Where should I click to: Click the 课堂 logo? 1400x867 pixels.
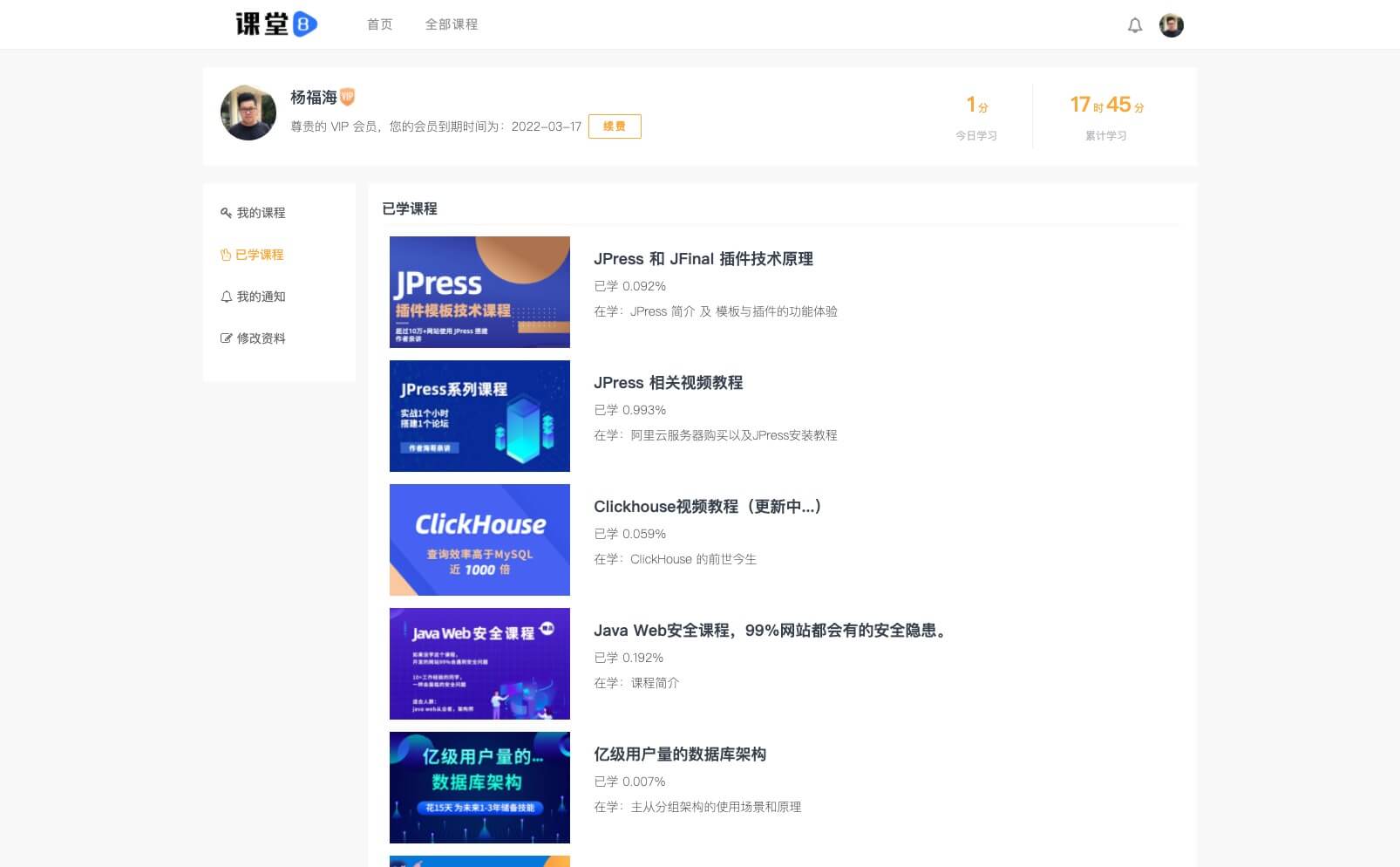tap(276, 24)
